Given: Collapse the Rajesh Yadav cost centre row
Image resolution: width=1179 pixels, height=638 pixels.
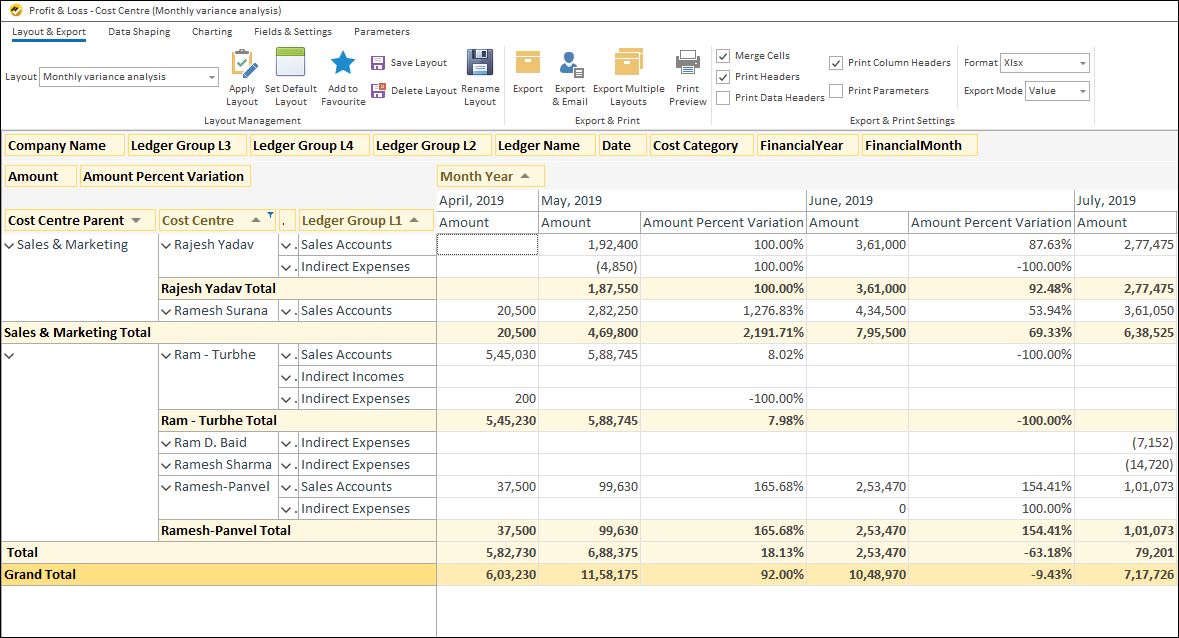Looking at the screenshot, I should [165, 244].
